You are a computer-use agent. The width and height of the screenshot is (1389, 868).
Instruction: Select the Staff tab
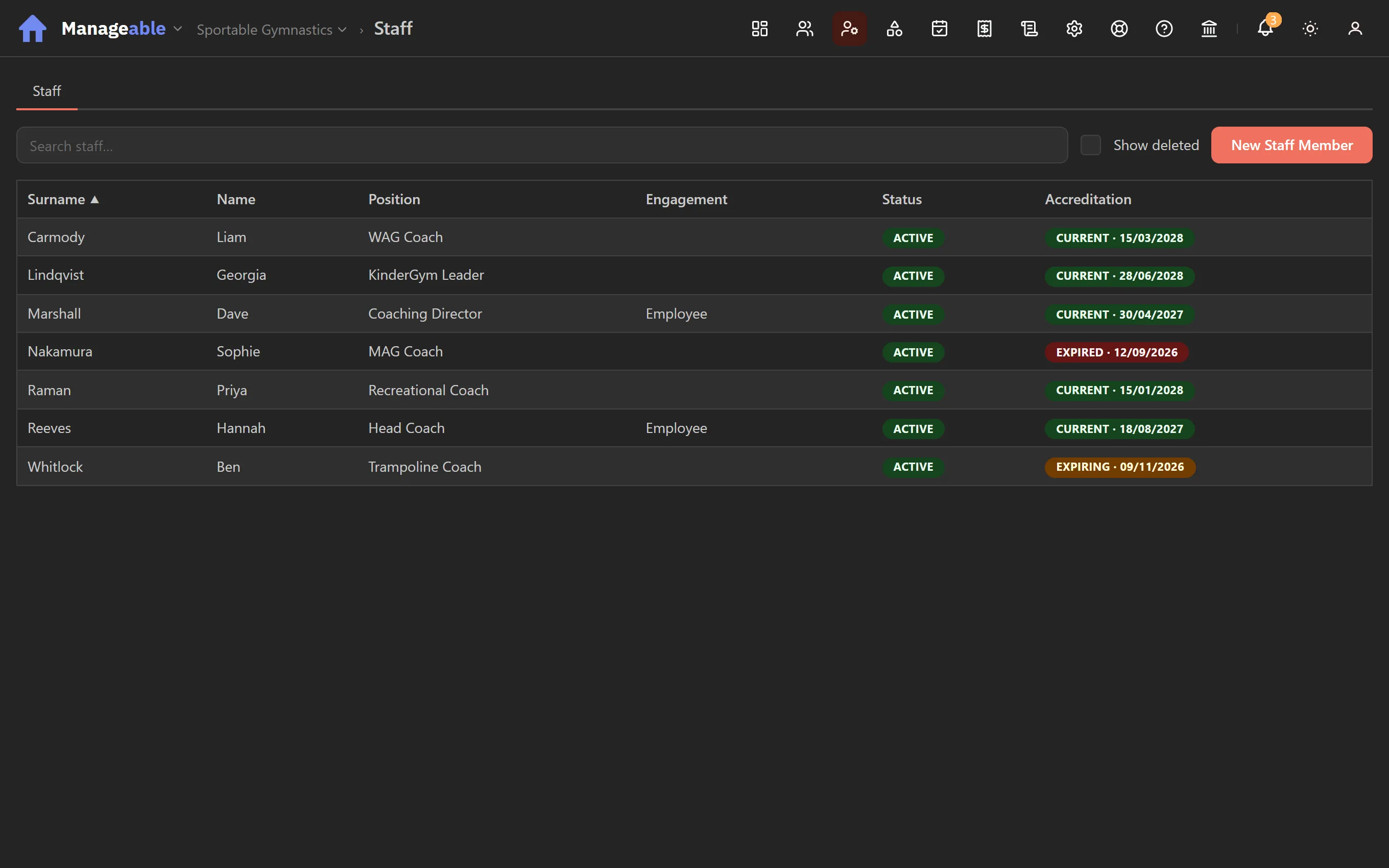point(46,91)
